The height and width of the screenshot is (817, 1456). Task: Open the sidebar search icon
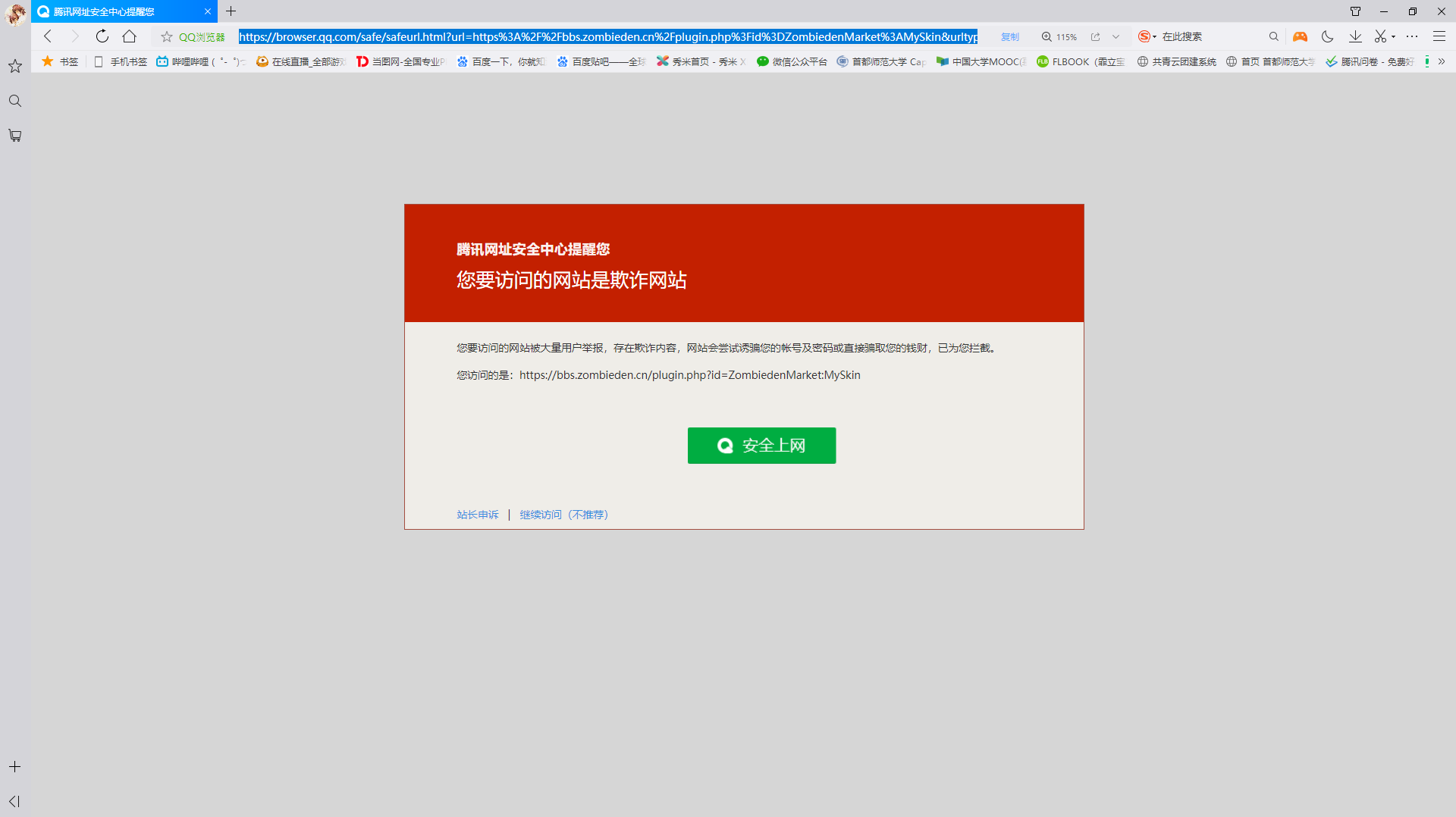coord(14,101)
